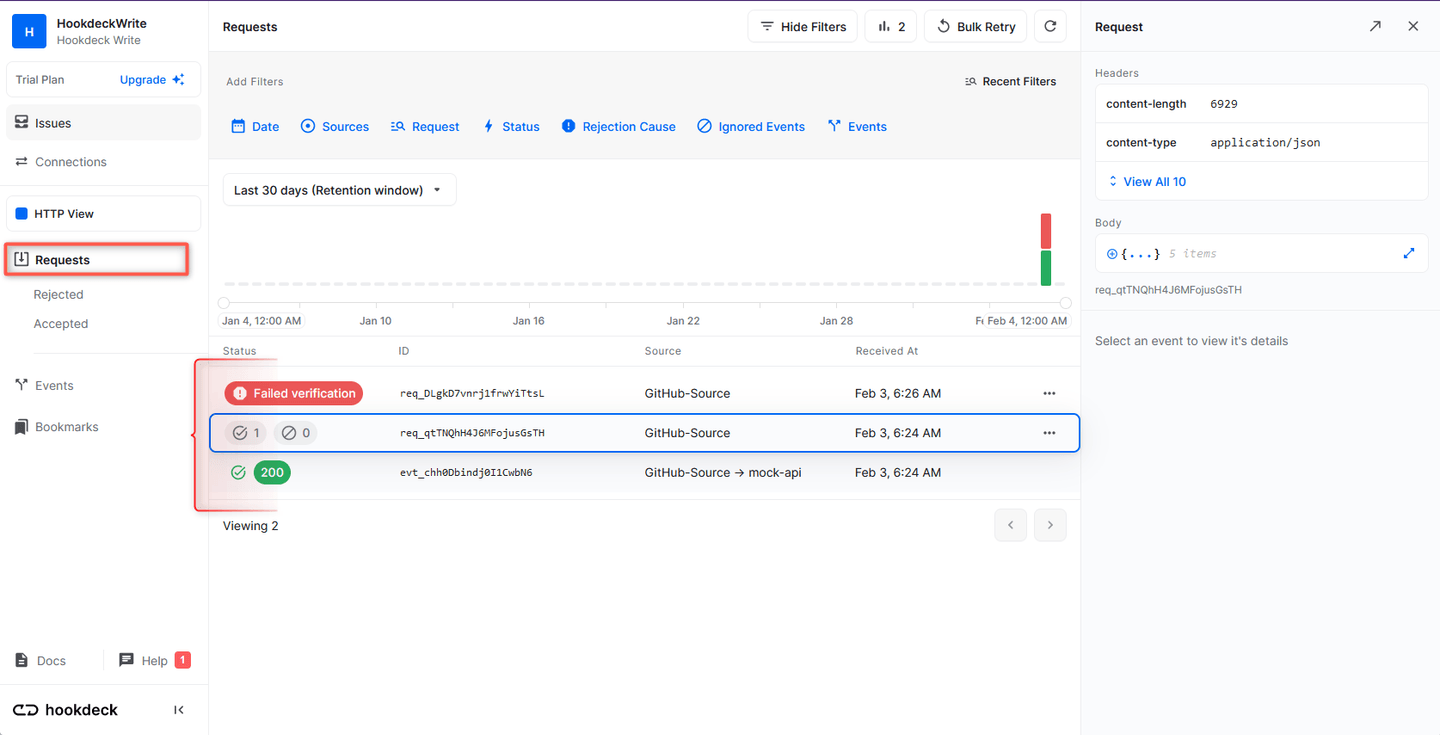Open the Last 30 days retention window dropdown
The height and width of the screenshot is (735, 1440).
click(339, 189)
